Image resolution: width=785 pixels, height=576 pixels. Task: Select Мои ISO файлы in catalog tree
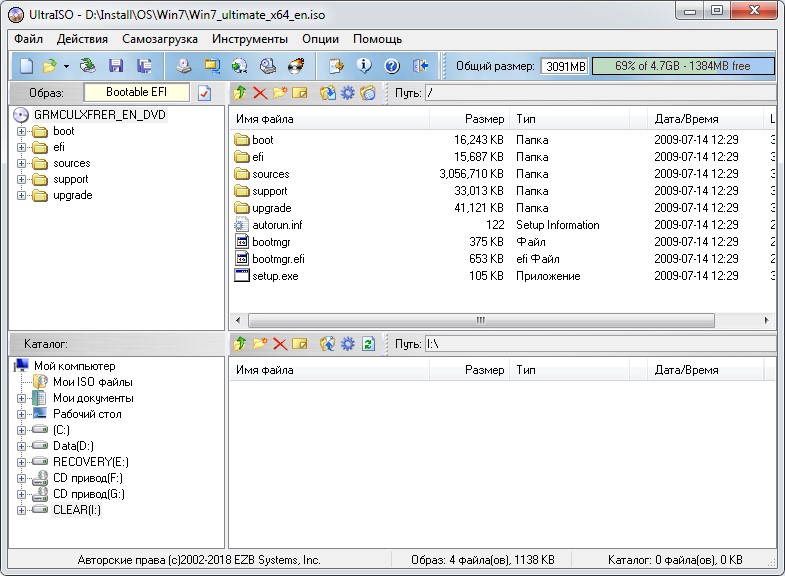[93, 382]
